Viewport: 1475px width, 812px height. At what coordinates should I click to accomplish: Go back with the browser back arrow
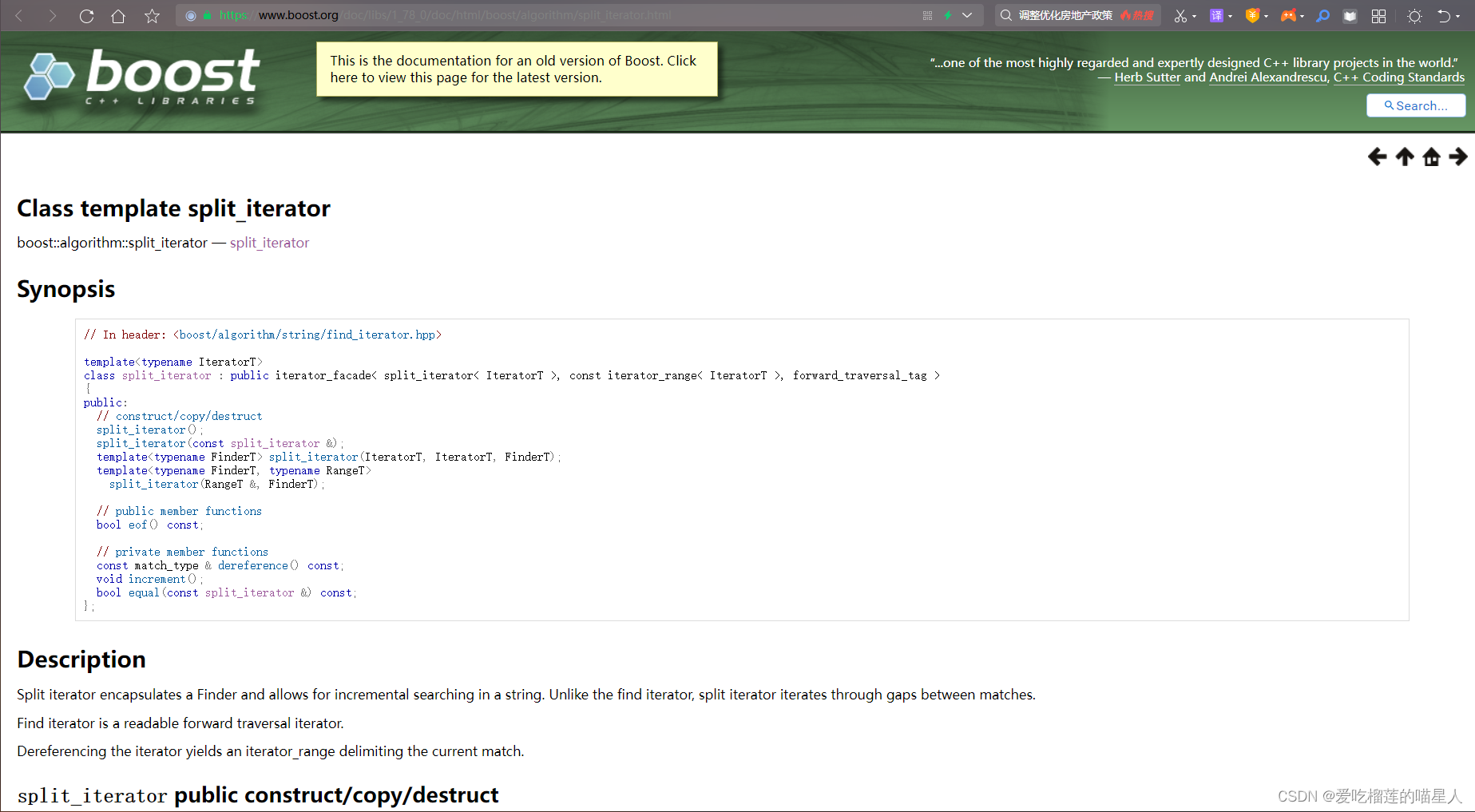coord(19,16)
